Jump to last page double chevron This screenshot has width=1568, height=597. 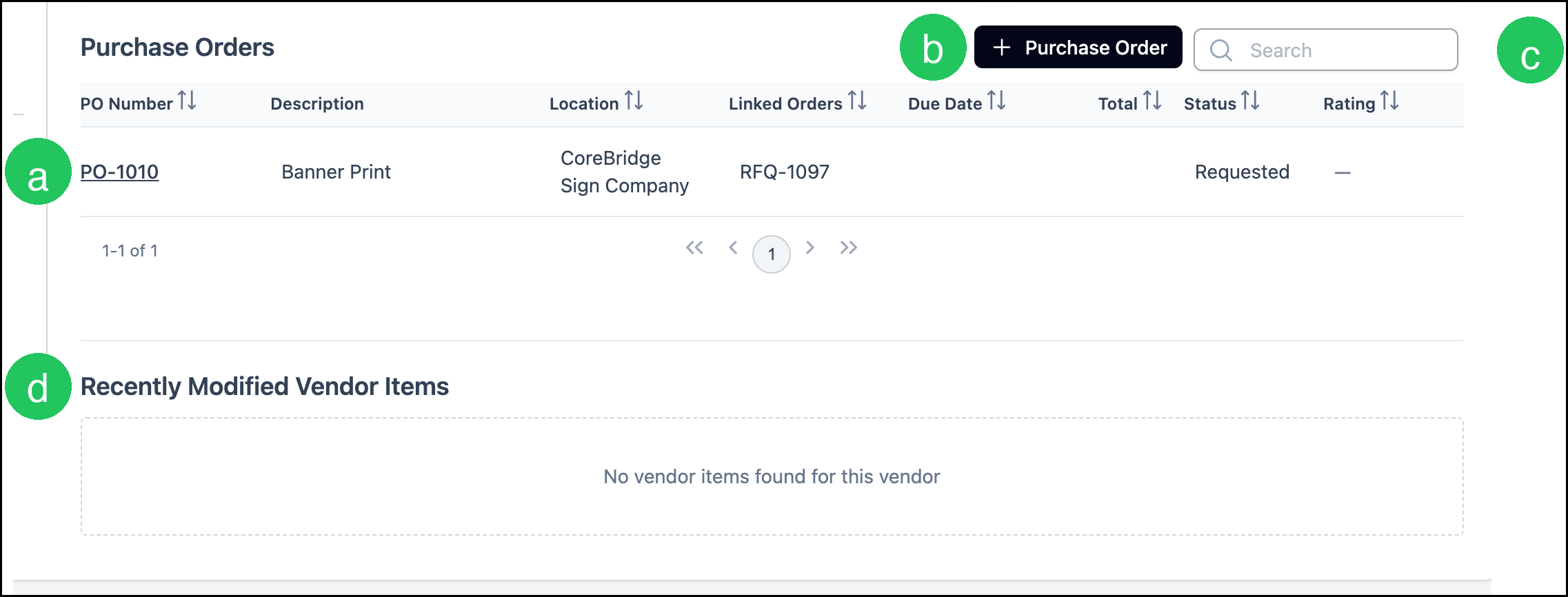(x=849, y=247)
